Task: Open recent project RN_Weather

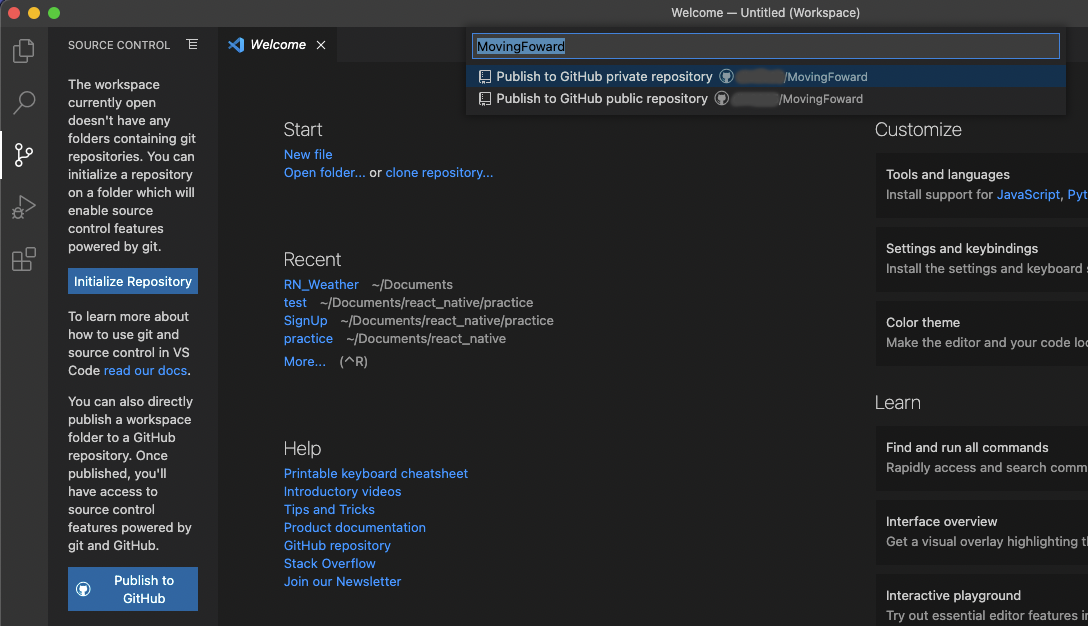Action: 321,285
